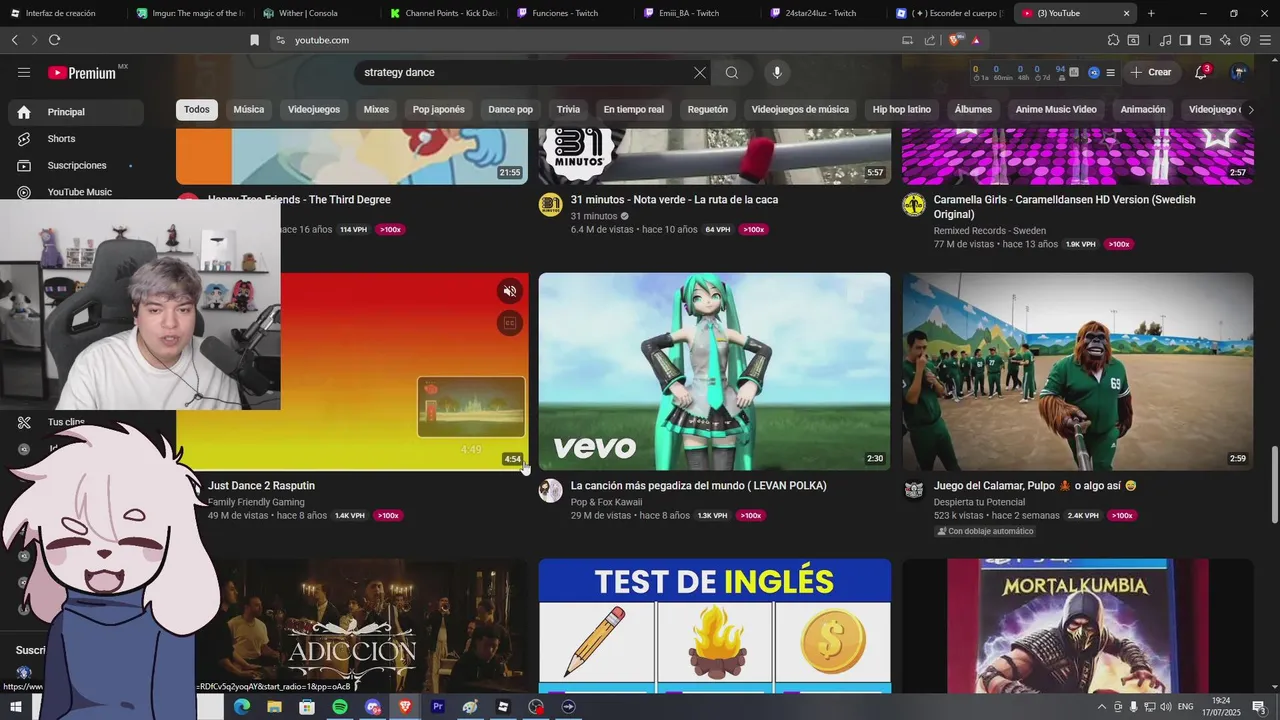Switch to the Wither | Consola tab
1280x720 pixels.
(x=316, y=13)
